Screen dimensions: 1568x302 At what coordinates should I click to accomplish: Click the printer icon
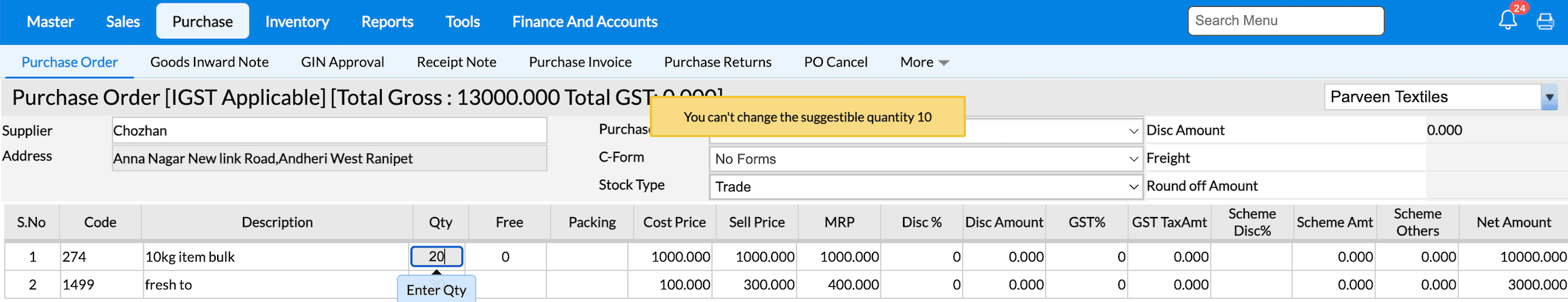tap(1546, 22)
